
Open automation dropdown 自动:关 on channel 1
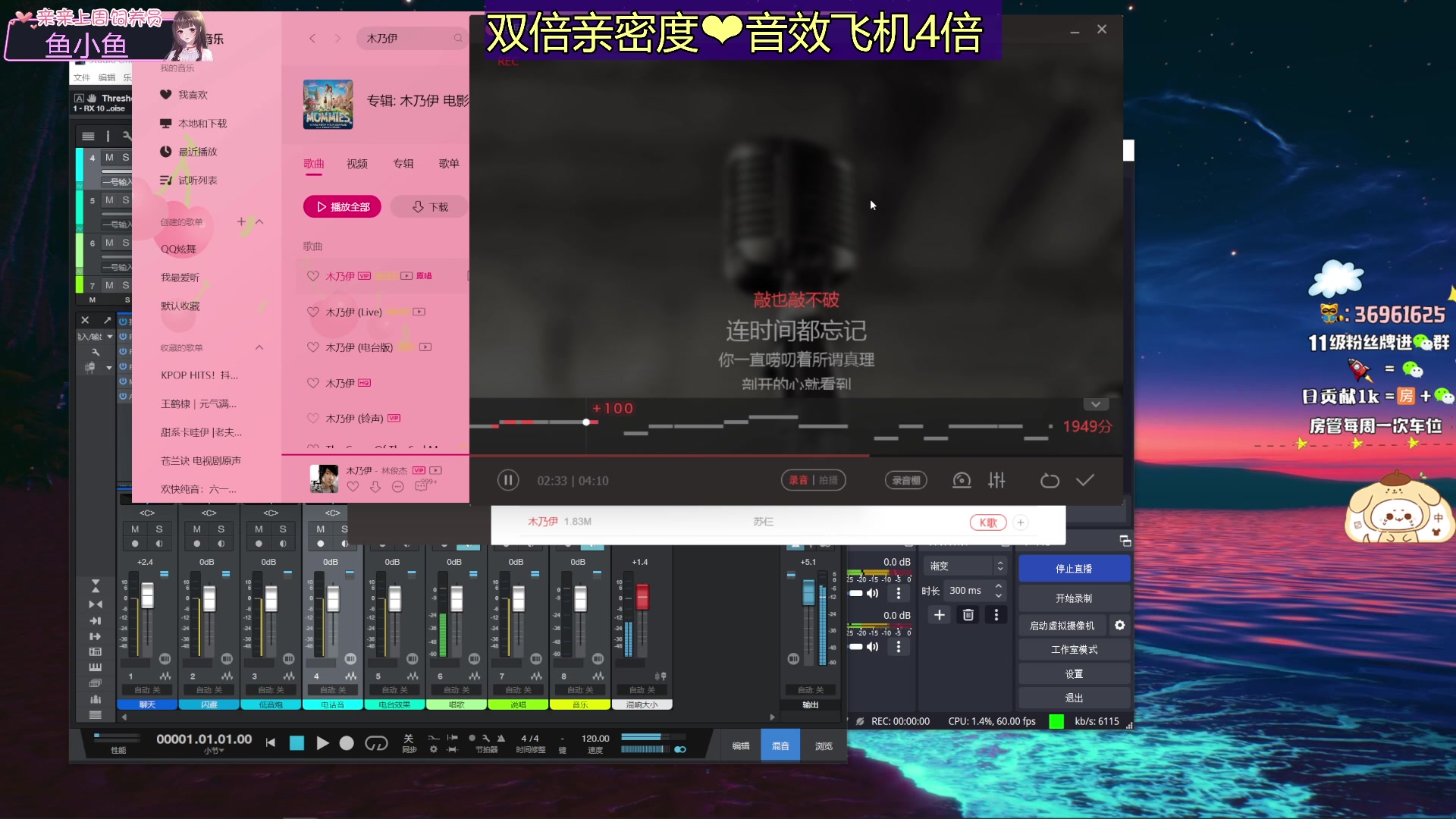coord(147,690)
